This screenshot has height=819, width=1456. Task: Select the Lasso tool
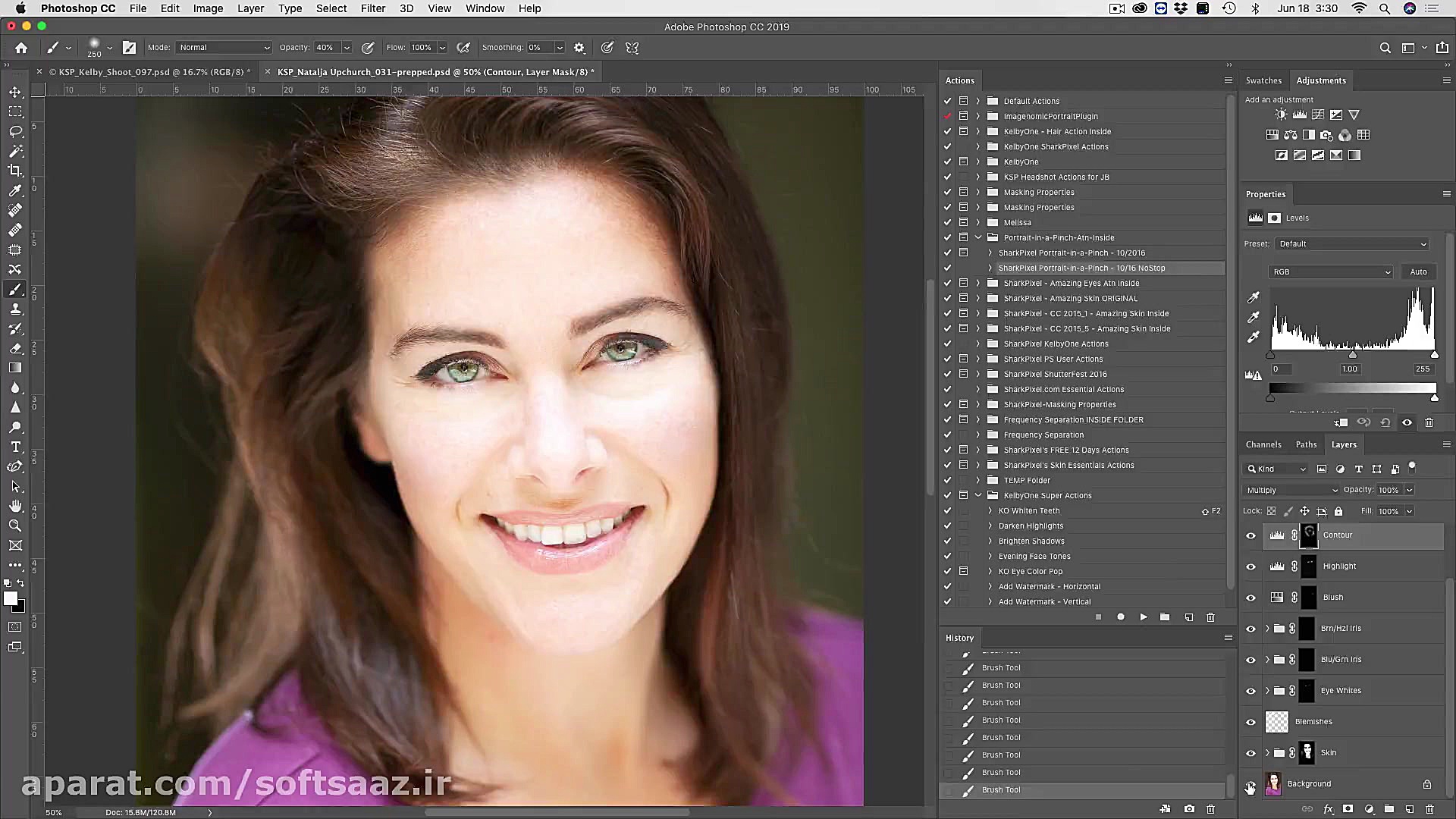coord(15,131)
